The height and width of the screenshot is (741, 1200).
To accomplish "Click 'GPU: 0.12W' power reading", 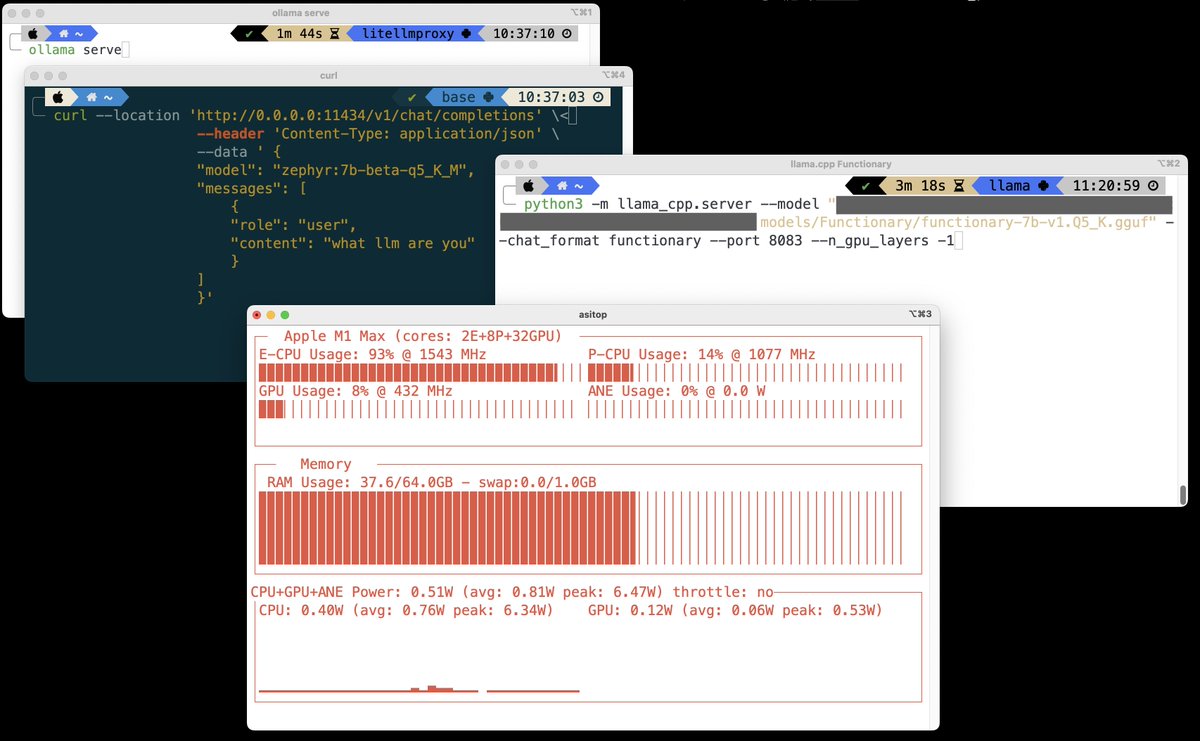I will 630,610.
